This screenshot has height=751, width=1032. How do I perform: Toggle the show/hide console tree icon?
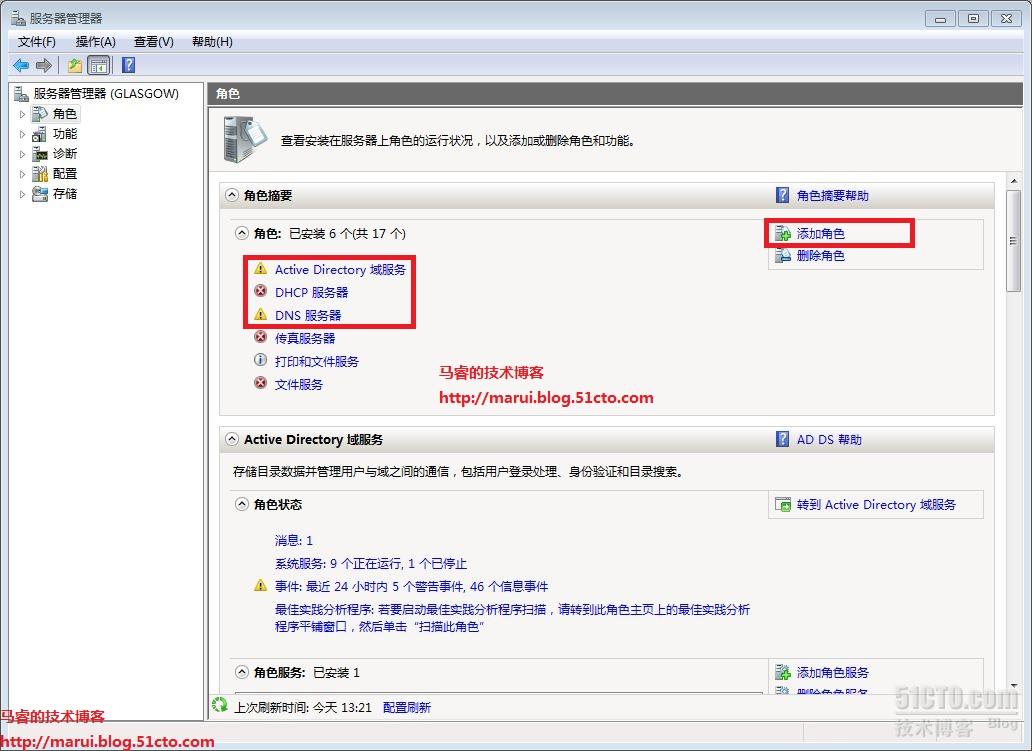pyautogui.click(x=99, y=65)
